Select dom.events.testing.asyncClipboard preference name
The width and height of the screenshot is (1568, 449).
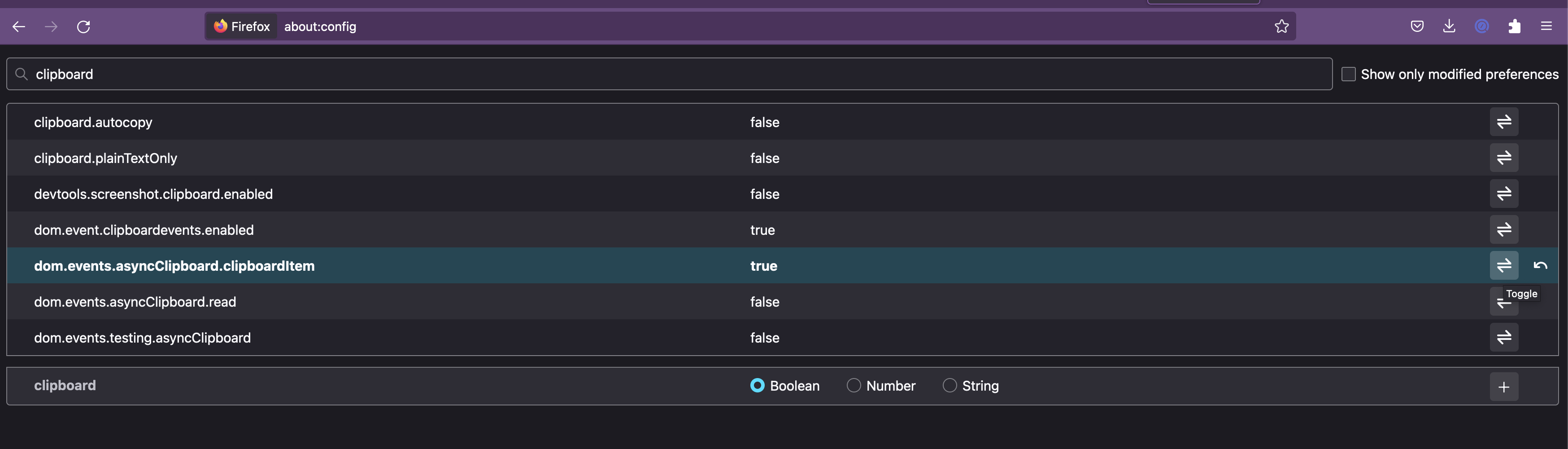pyautogui.click(x=143, y=338)
